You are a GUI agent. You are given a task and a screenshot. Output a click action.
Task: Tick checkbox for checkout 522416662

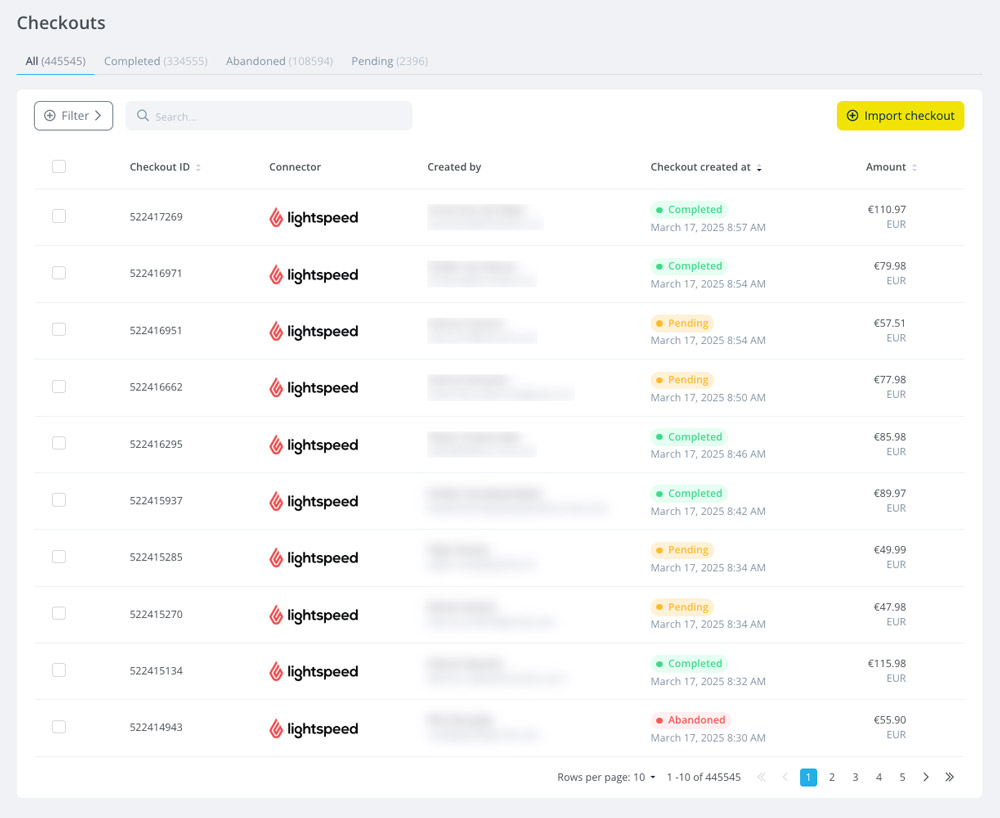59,386
